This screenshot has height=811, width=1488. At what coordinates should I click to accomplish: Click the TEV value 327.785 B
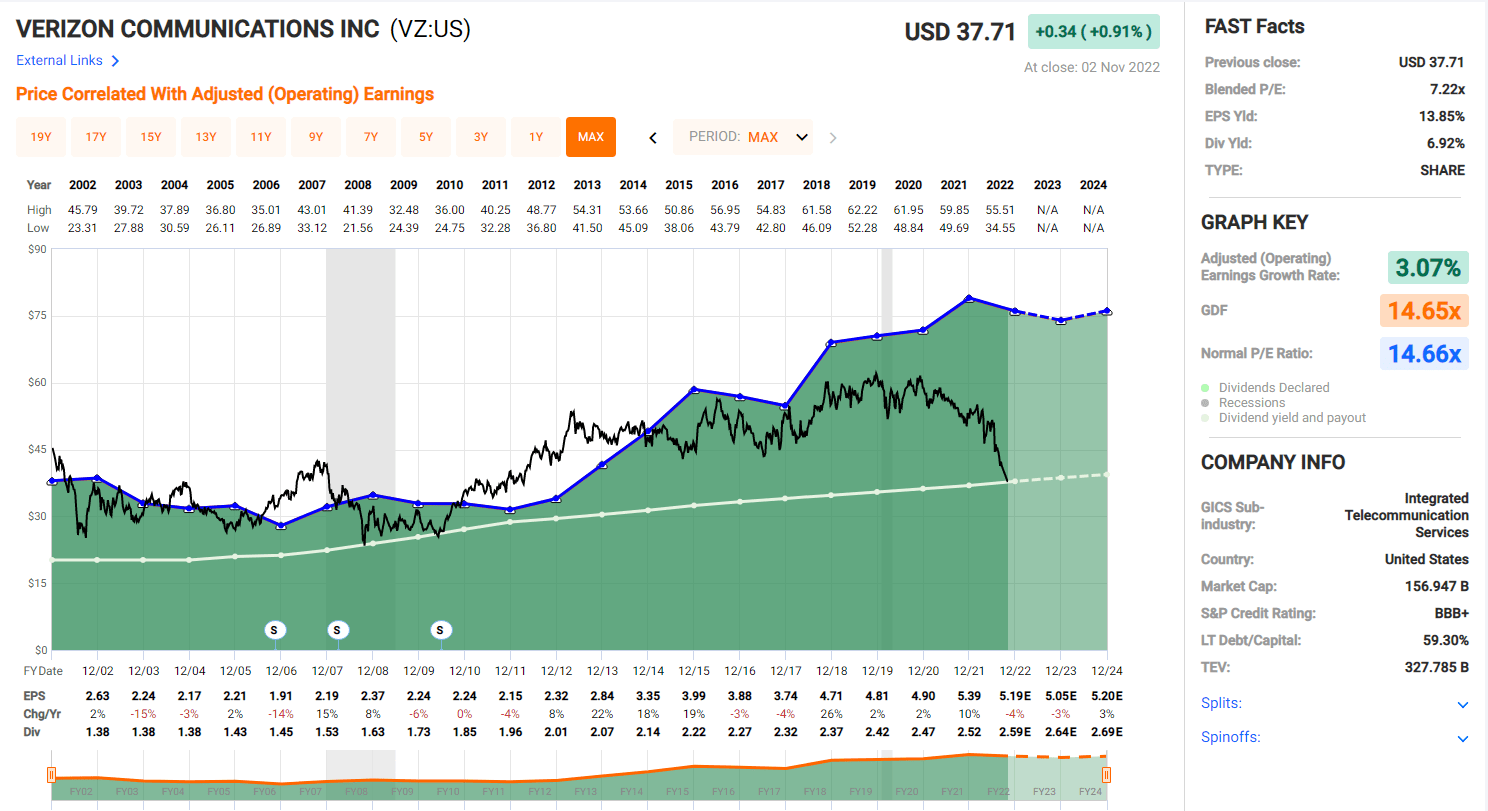tap(1437, 667)
